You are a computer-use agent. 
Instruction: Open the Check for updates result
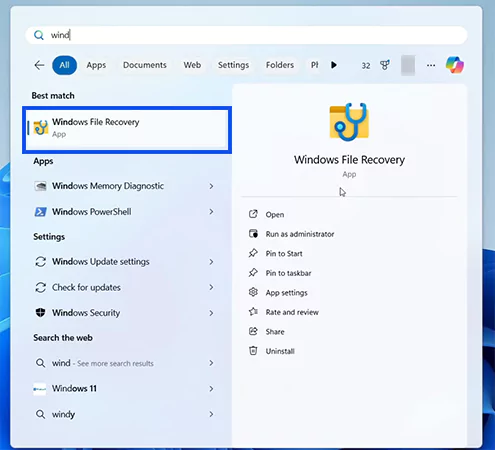point(124,287)
